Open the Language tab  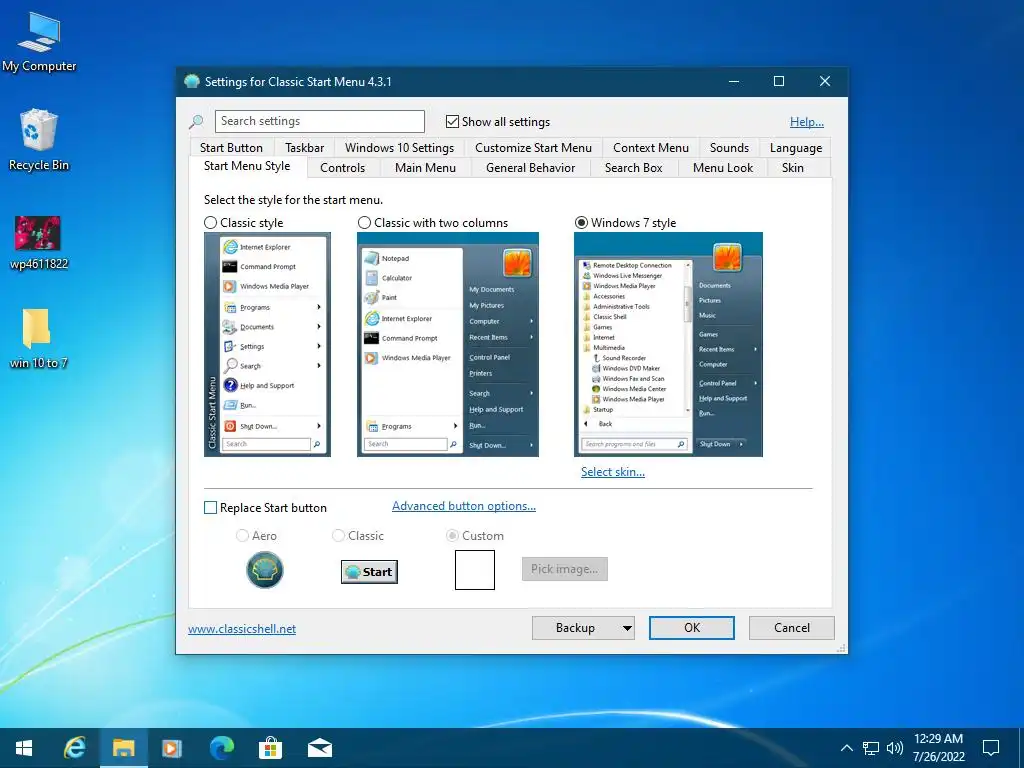pos(795,148)
